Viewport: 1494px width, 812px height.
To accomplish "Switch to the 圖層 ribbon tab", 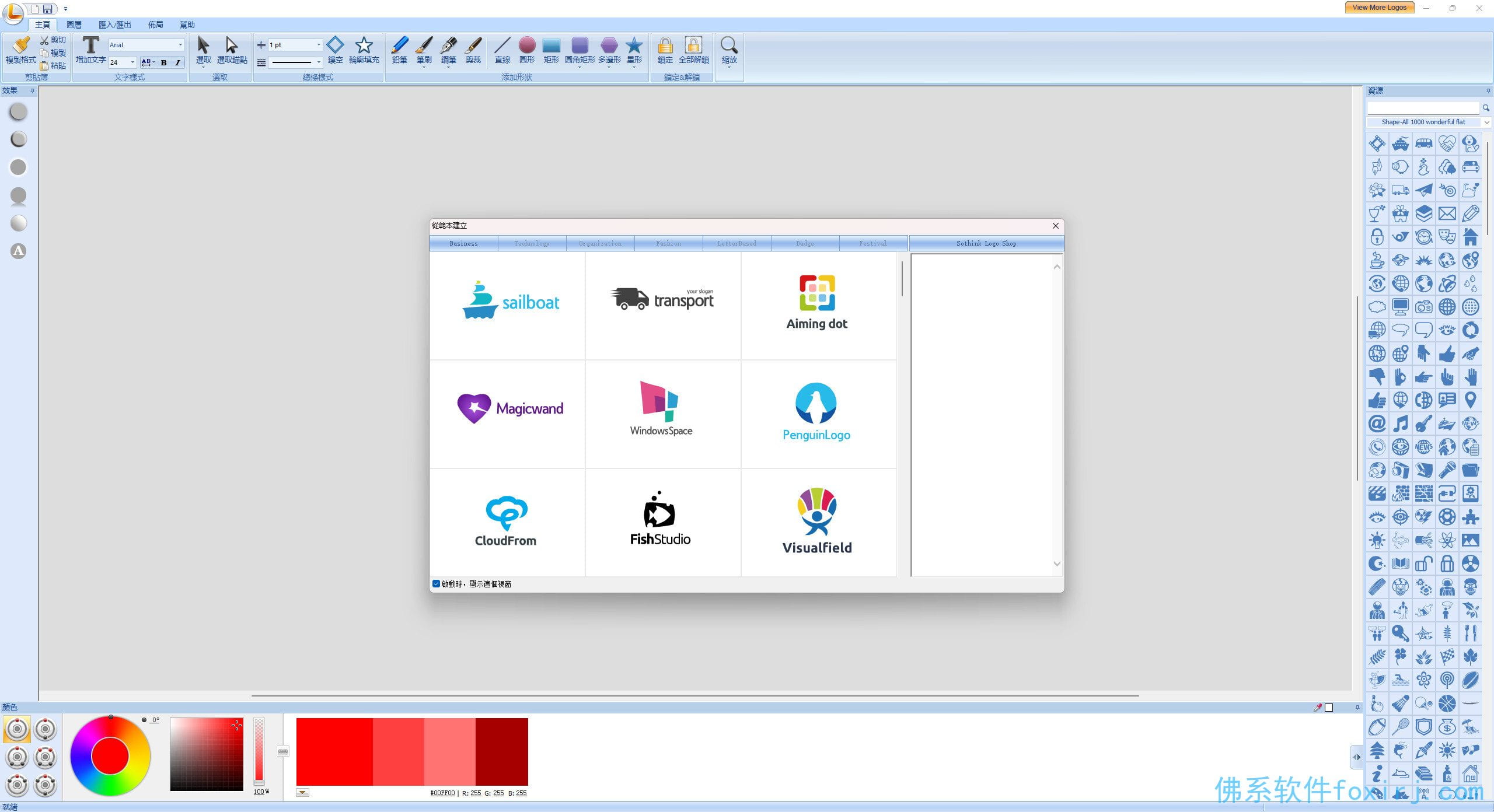I will coord(74,24).
